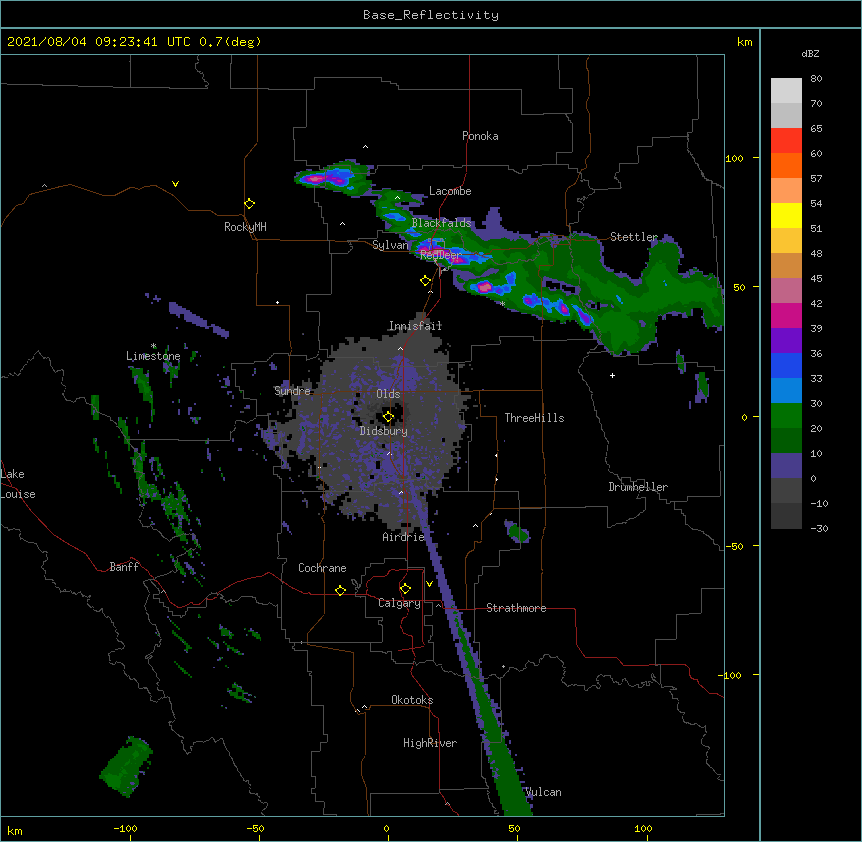Click the Vulcan label
The height and width of the screenshot is (842, 862).
click(543, 792)
